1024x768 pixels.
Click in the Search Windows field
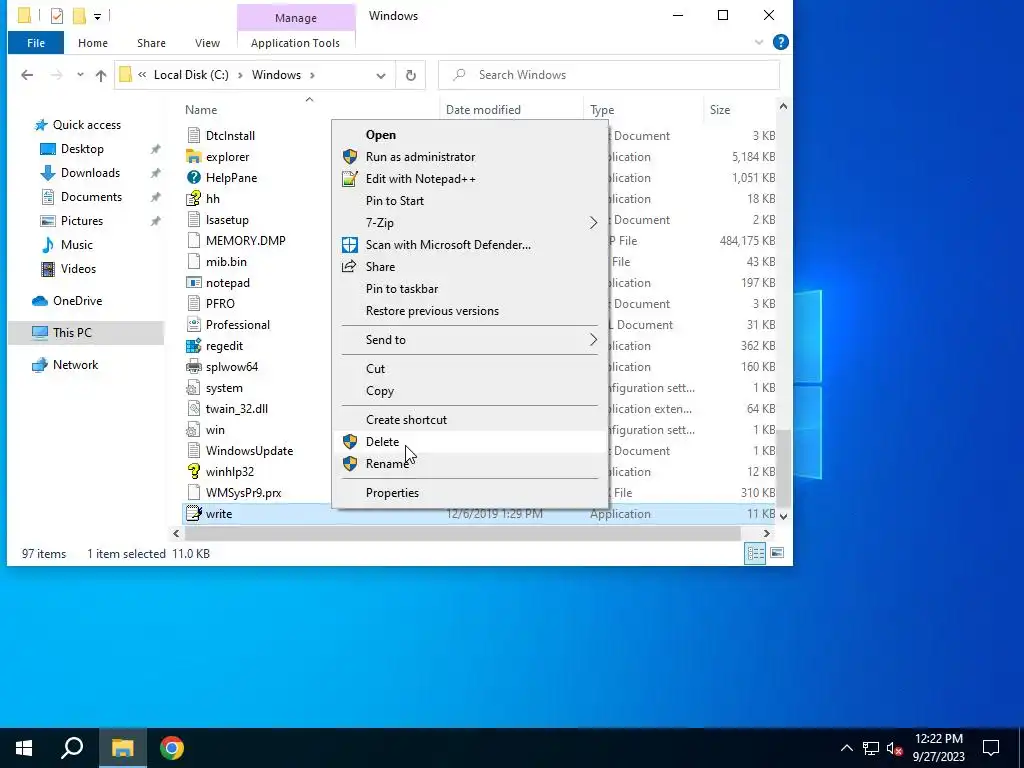pyautogui.click(x=609, y=75)
